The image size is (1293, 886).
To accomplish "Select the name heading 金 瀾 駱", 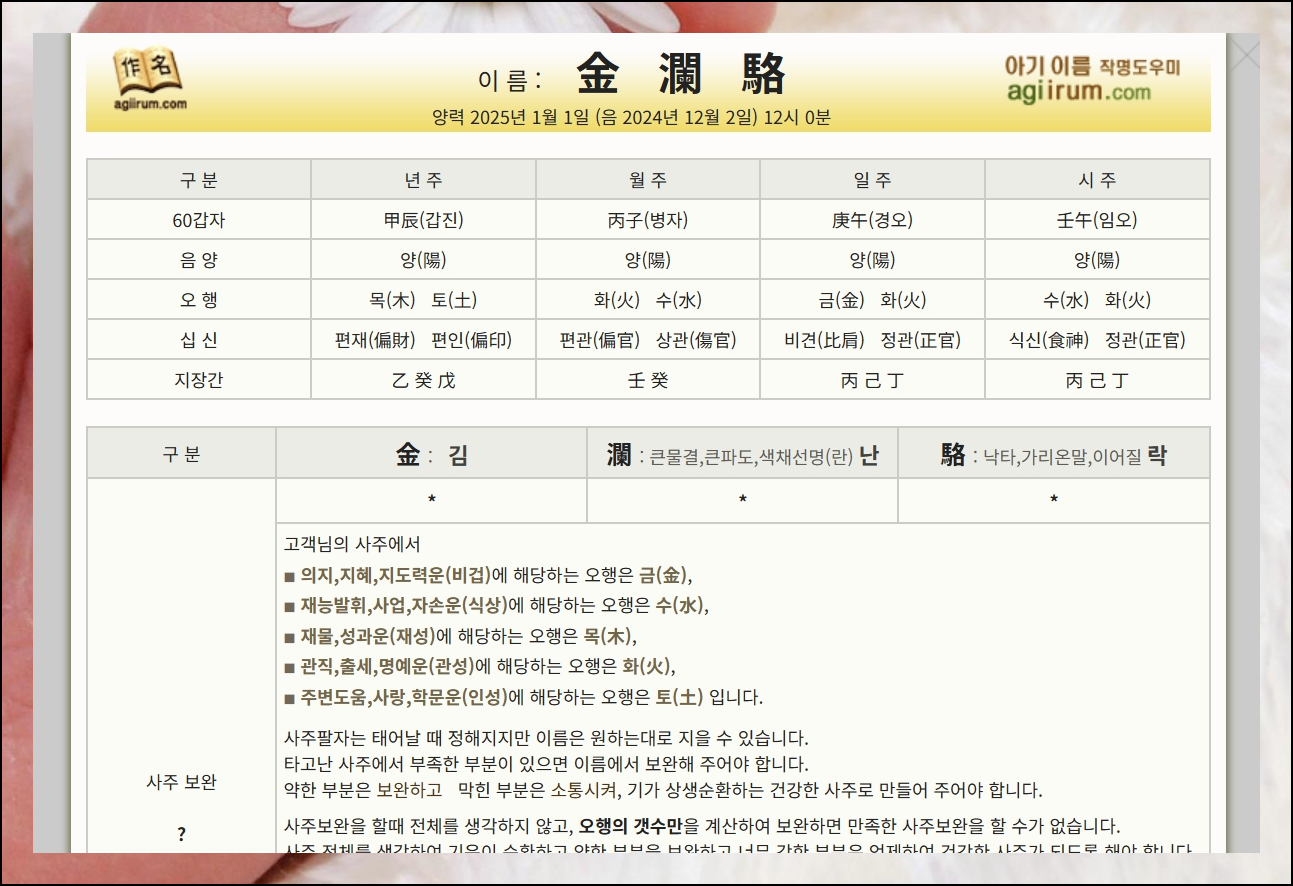I will coord(681,74).
